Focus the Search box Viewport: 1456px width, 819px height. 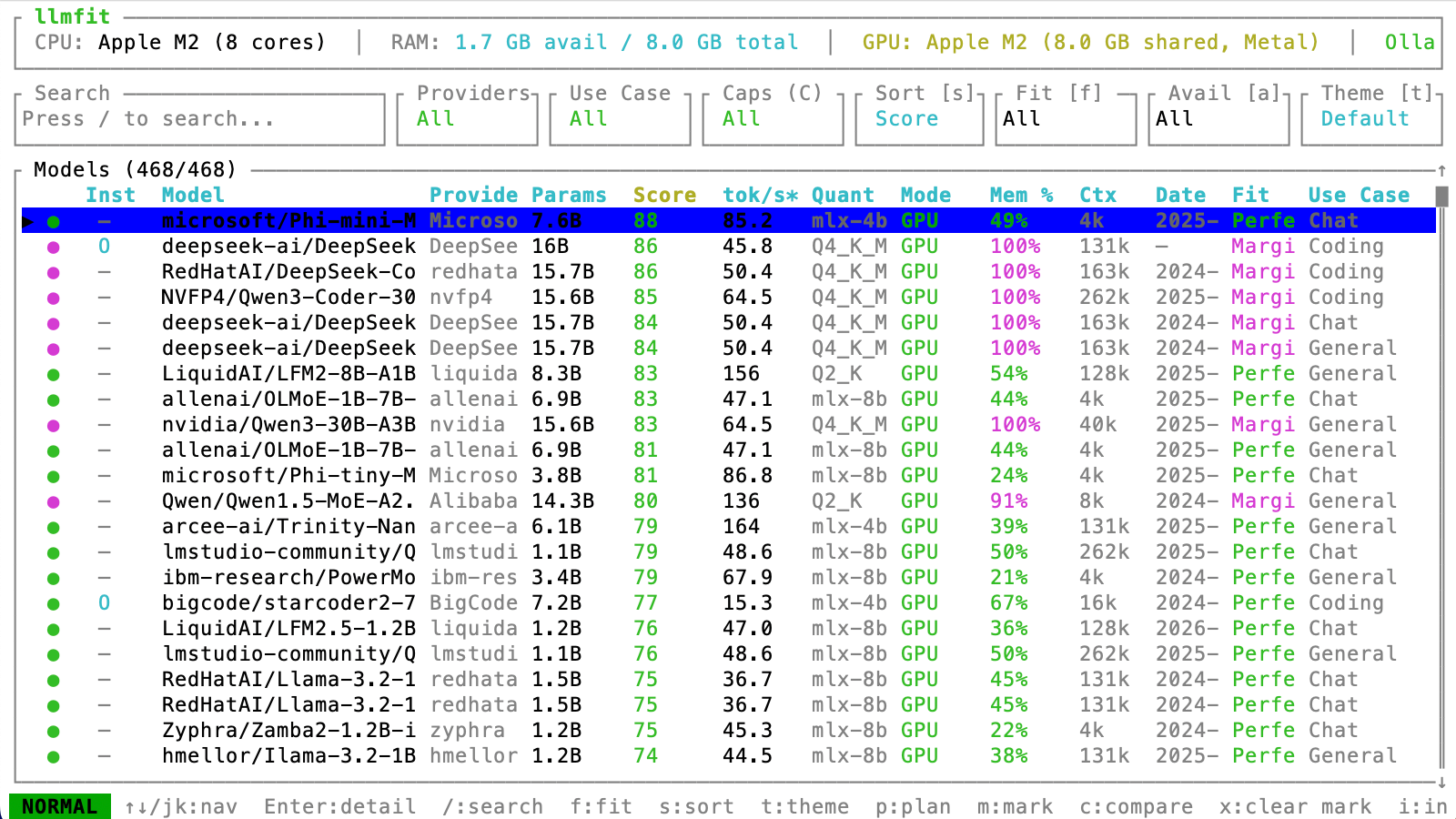200,118
